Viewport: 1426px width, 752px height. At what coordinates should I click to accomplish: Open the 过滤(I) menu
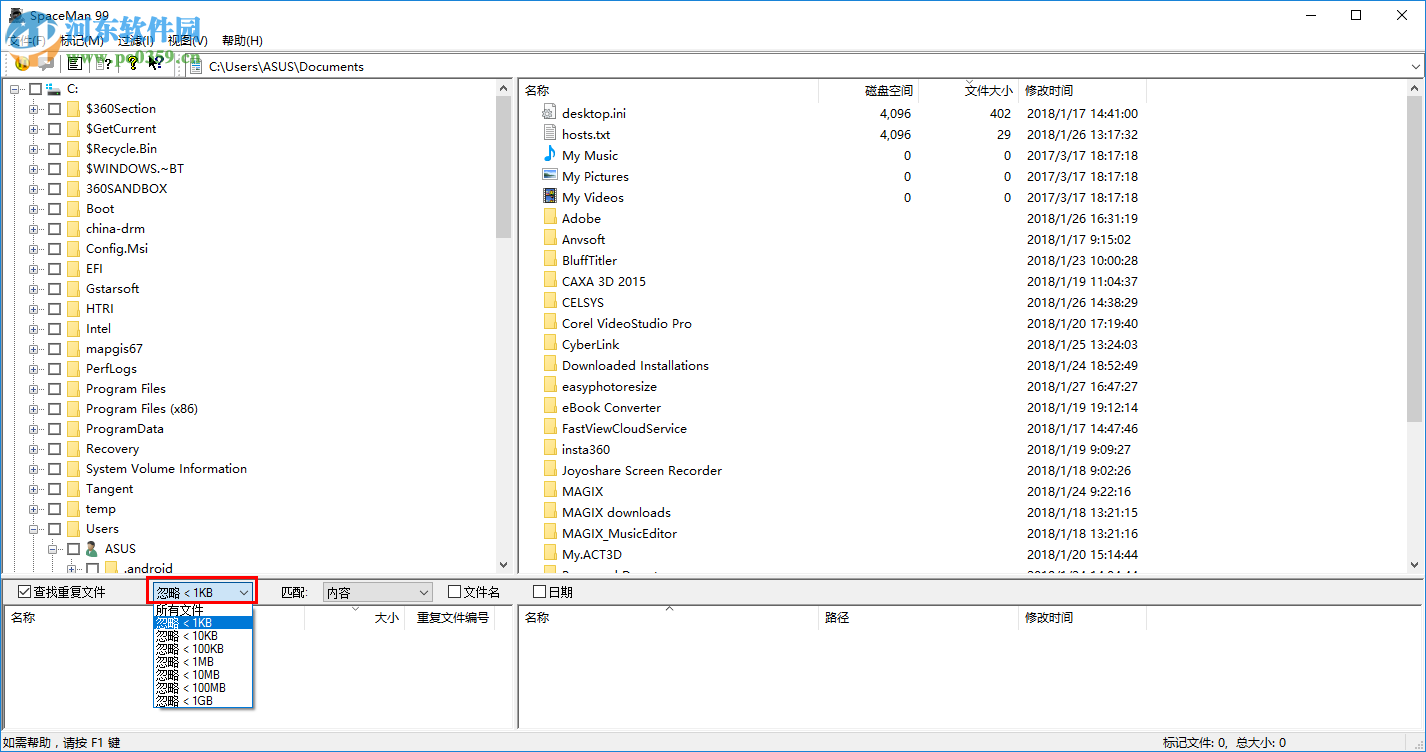tap(135, 41)
